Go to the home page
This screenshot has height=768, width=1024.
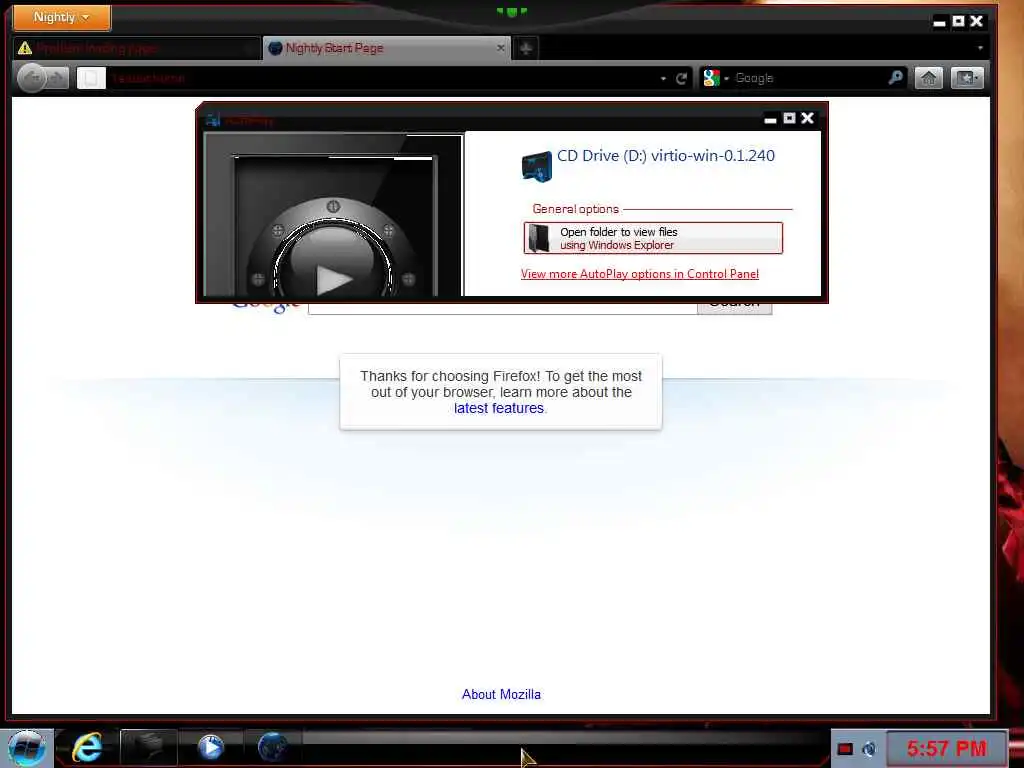click(x=929, y=78)
